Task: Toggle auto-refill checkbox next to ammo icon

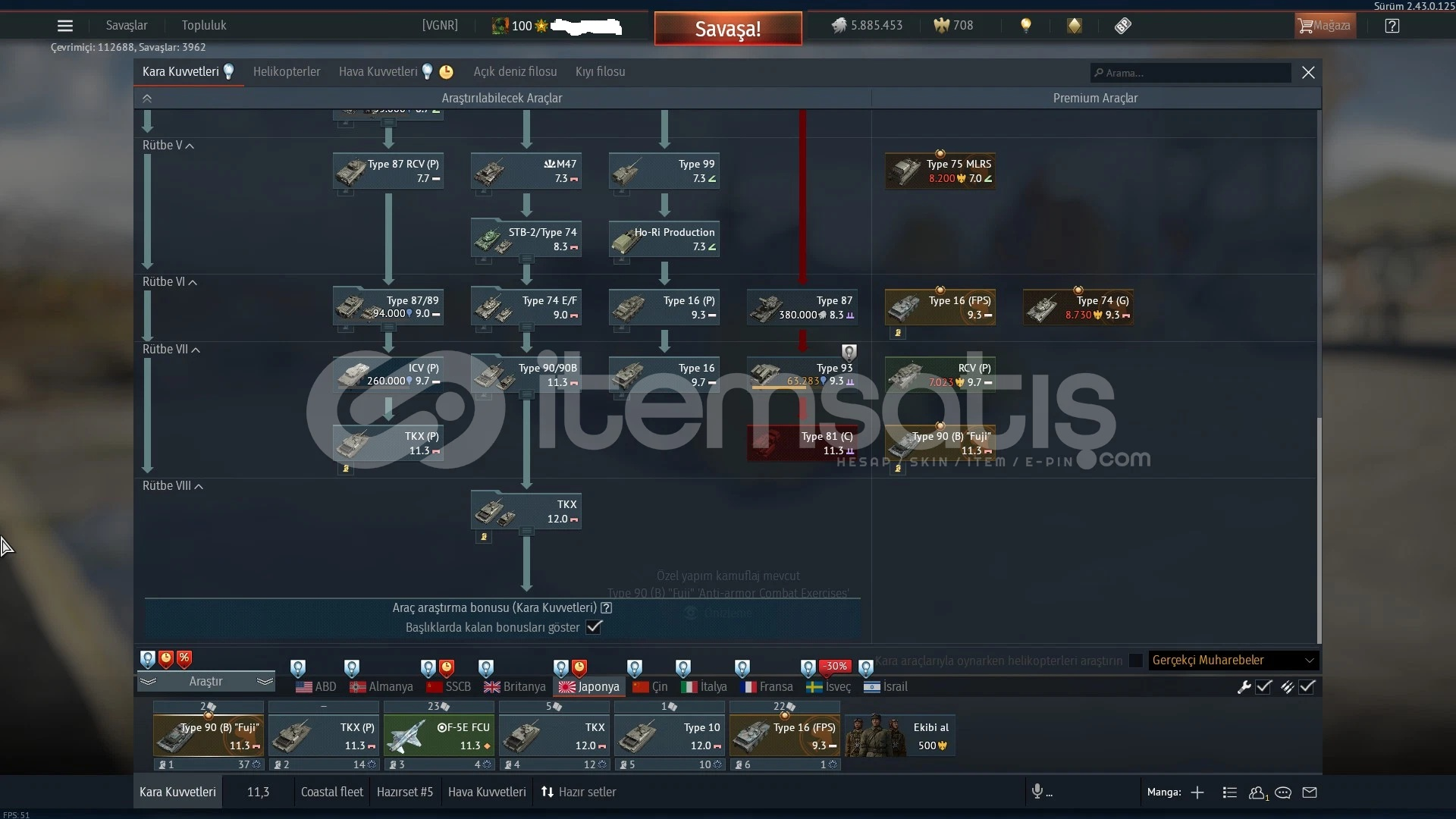Action: tap(1307, 687)
